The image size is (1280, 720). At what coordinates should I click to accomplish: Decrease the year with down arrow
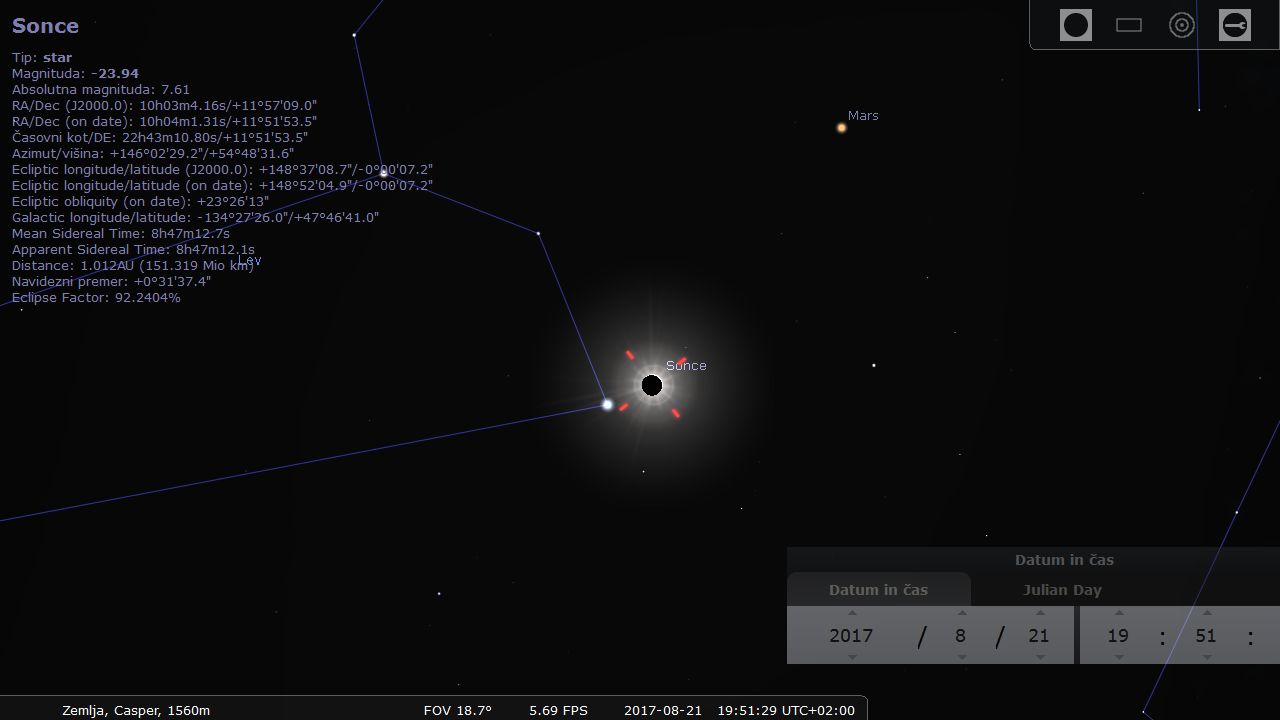pyautogui.click(x=852, y=657)
